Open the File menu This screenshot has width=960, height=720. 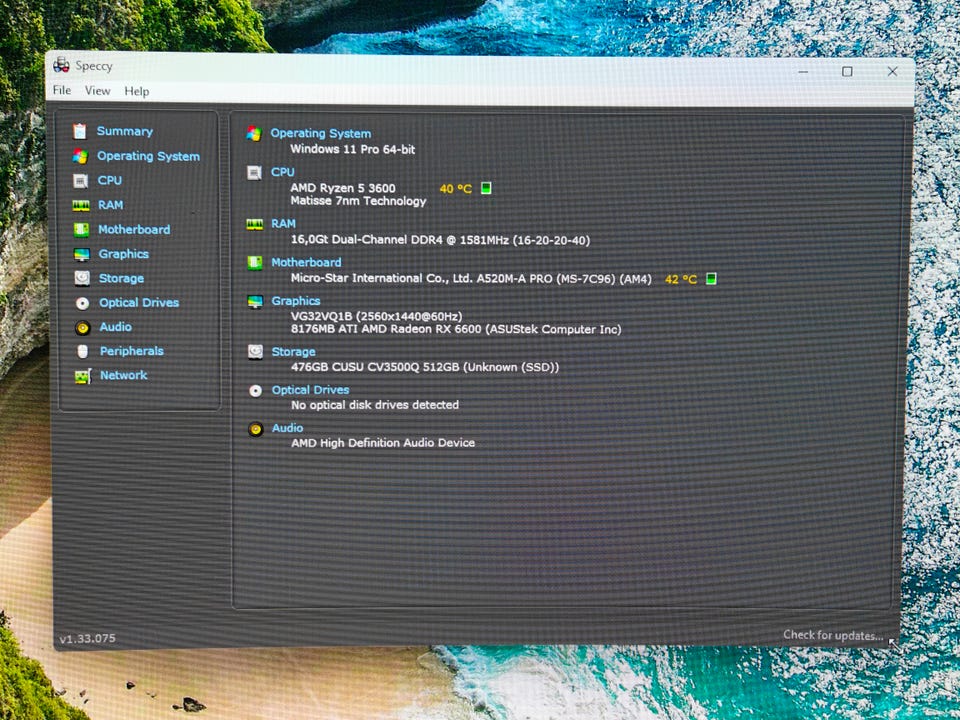point(62,91)
